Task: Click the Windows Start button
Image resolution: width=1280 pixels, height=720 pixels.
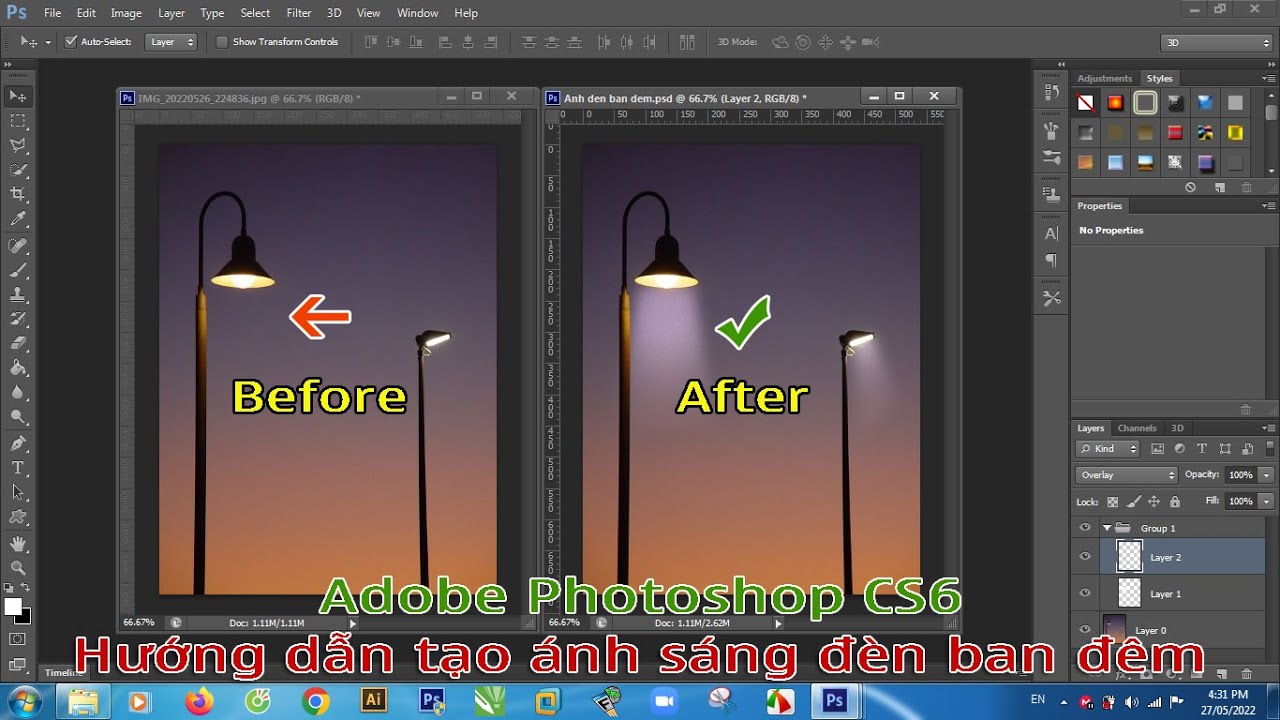Action: (25, 701)
